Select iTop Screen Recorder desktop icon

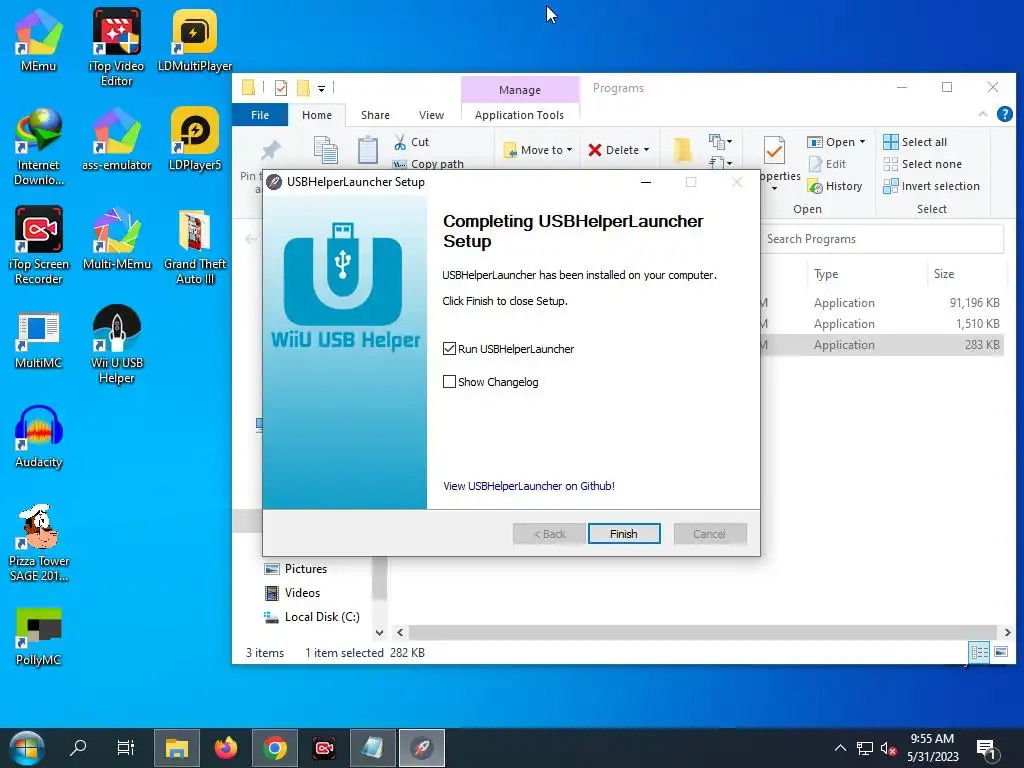pyautogui.click(x=39, y=246)
